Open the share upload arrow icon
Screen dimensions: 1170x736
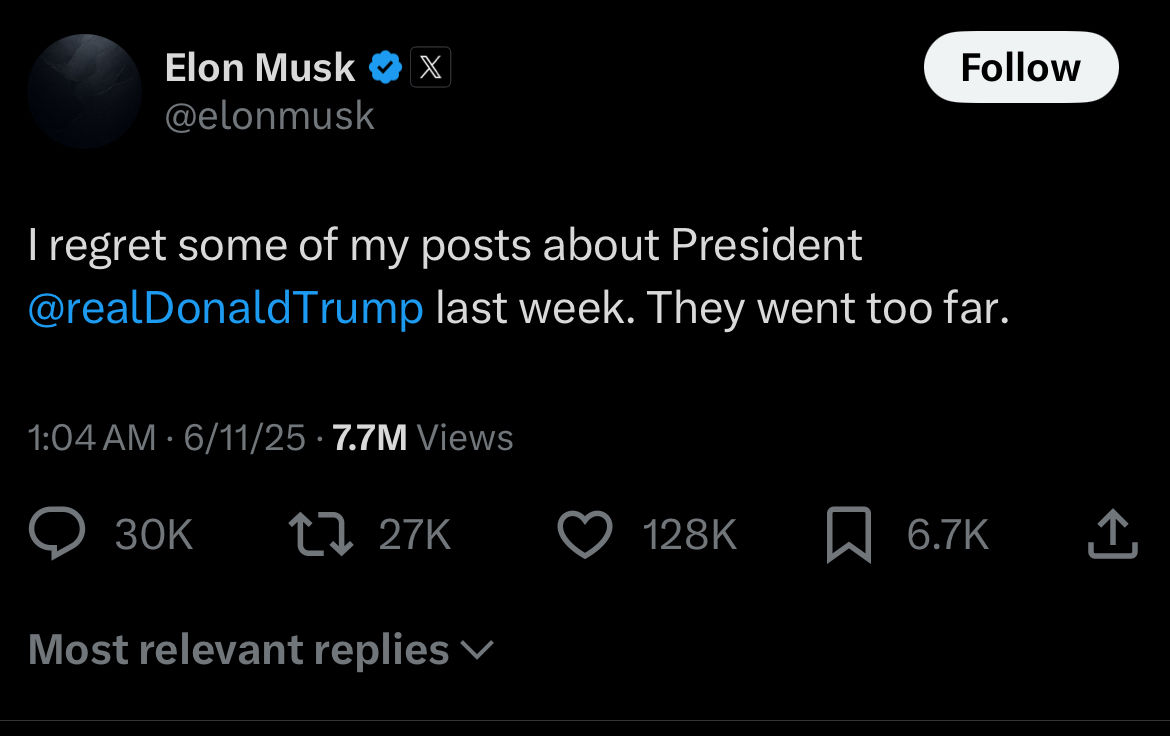(x=1112, y=535)
